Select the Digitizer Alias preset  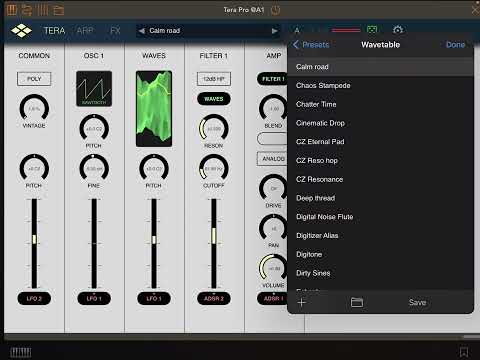(380, 236)
